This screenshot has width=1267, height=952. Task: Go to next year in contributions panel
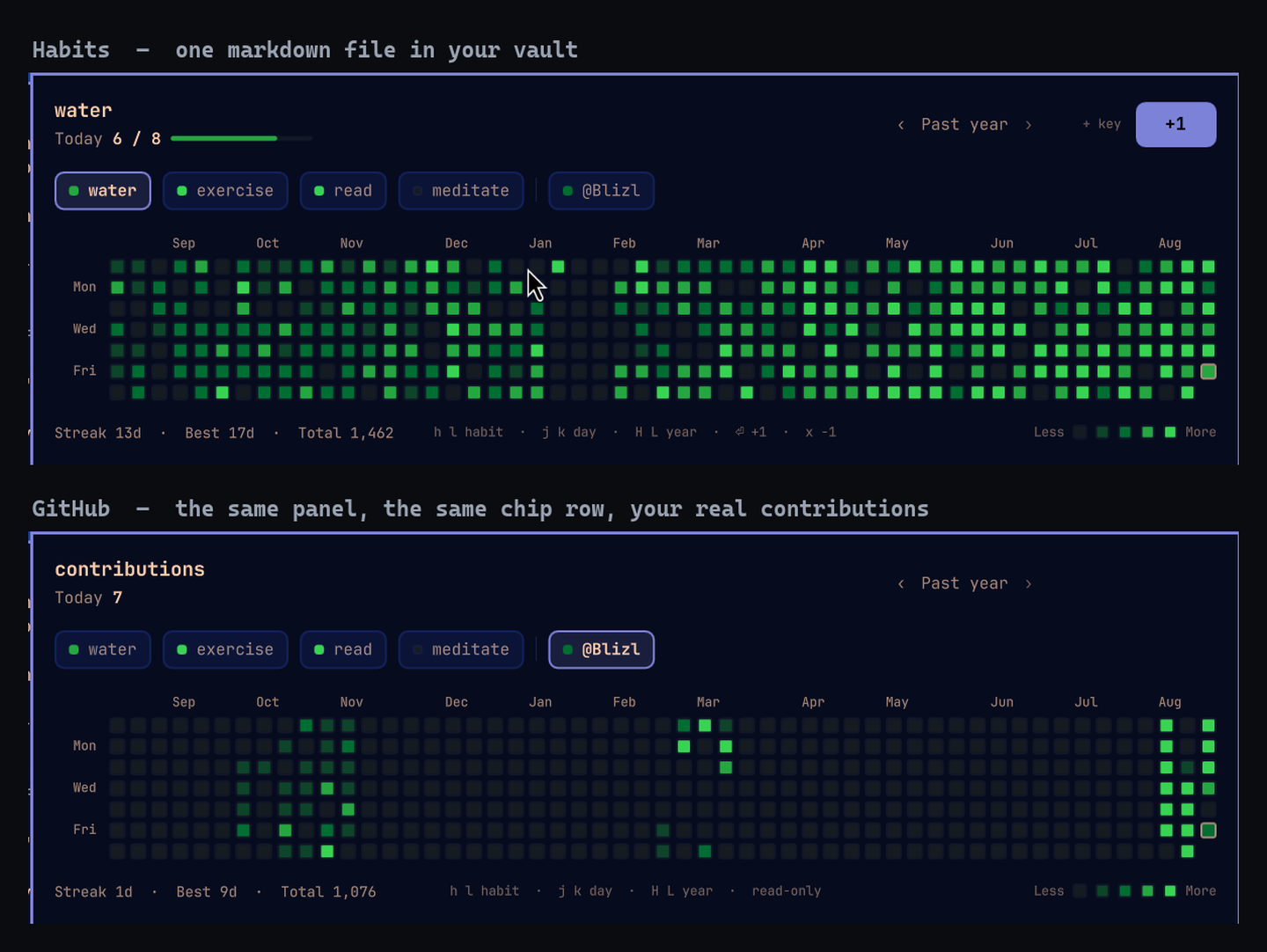[x=1029, y=584]
